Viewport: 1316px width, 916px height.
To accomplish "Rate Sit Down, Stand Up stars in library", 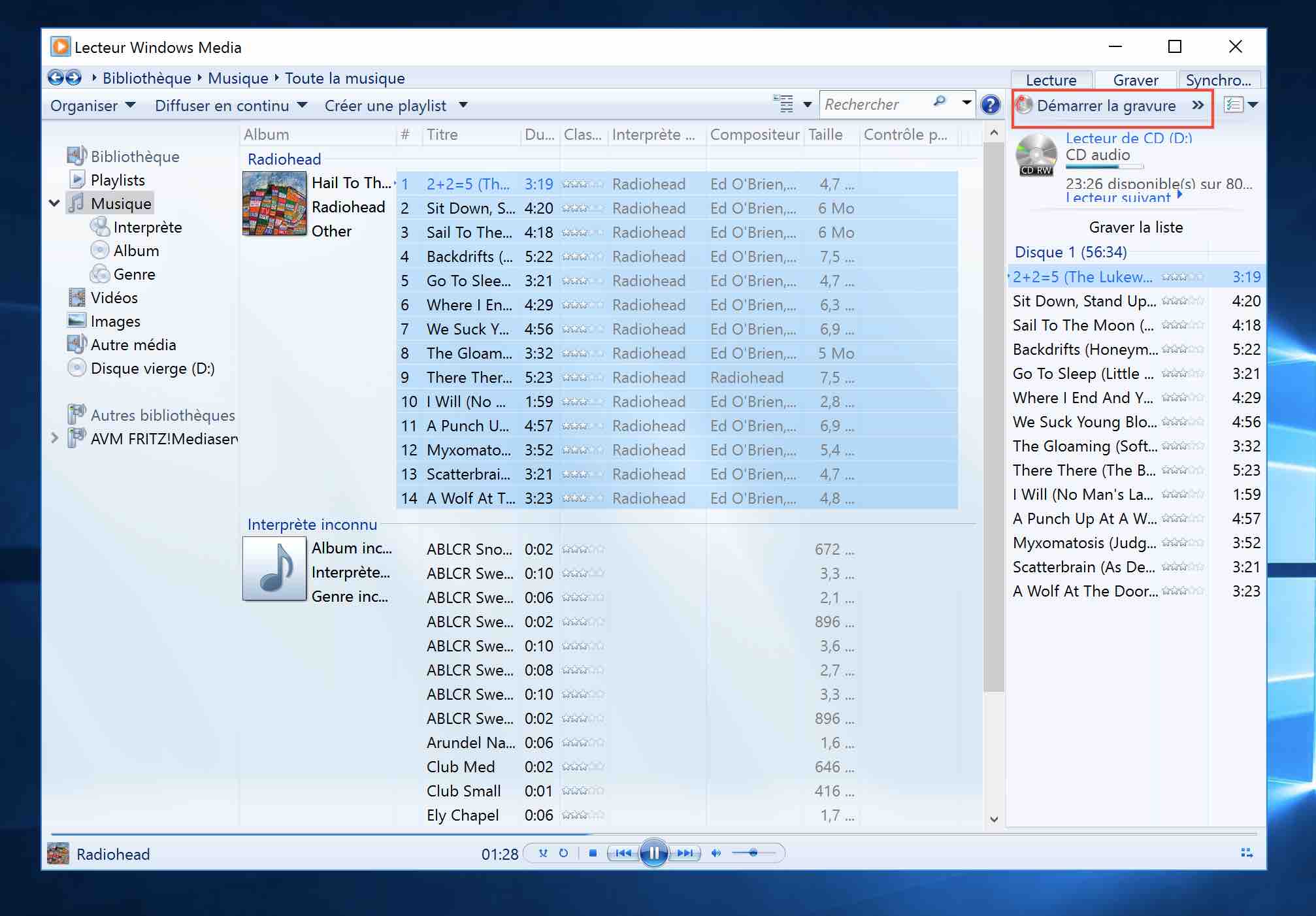I will click(x=583, y=208).
